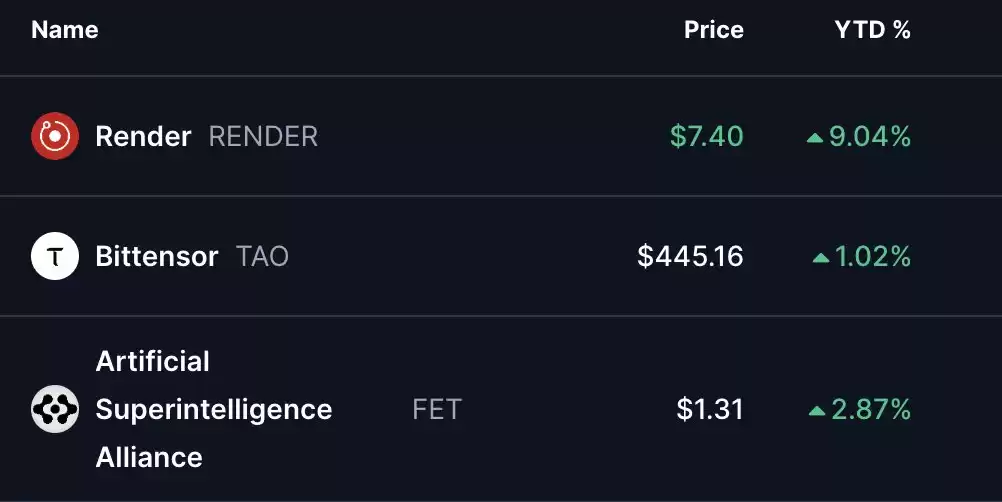Click the 9.04% YTD value
Image resolution: width=1002 pixels, height=502 pixels.
[x=870, y=136]
